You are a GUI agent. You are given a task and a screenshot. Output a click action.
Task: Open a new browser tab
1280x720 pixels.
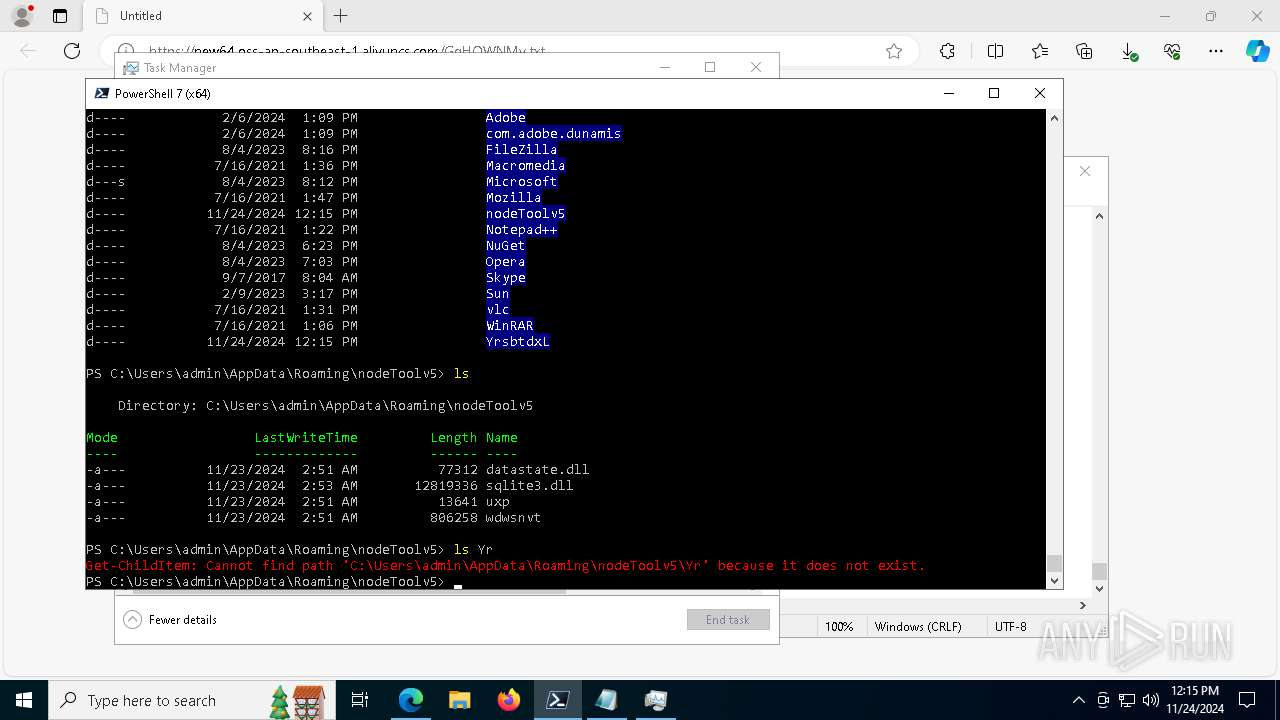[x=340, y=16]
